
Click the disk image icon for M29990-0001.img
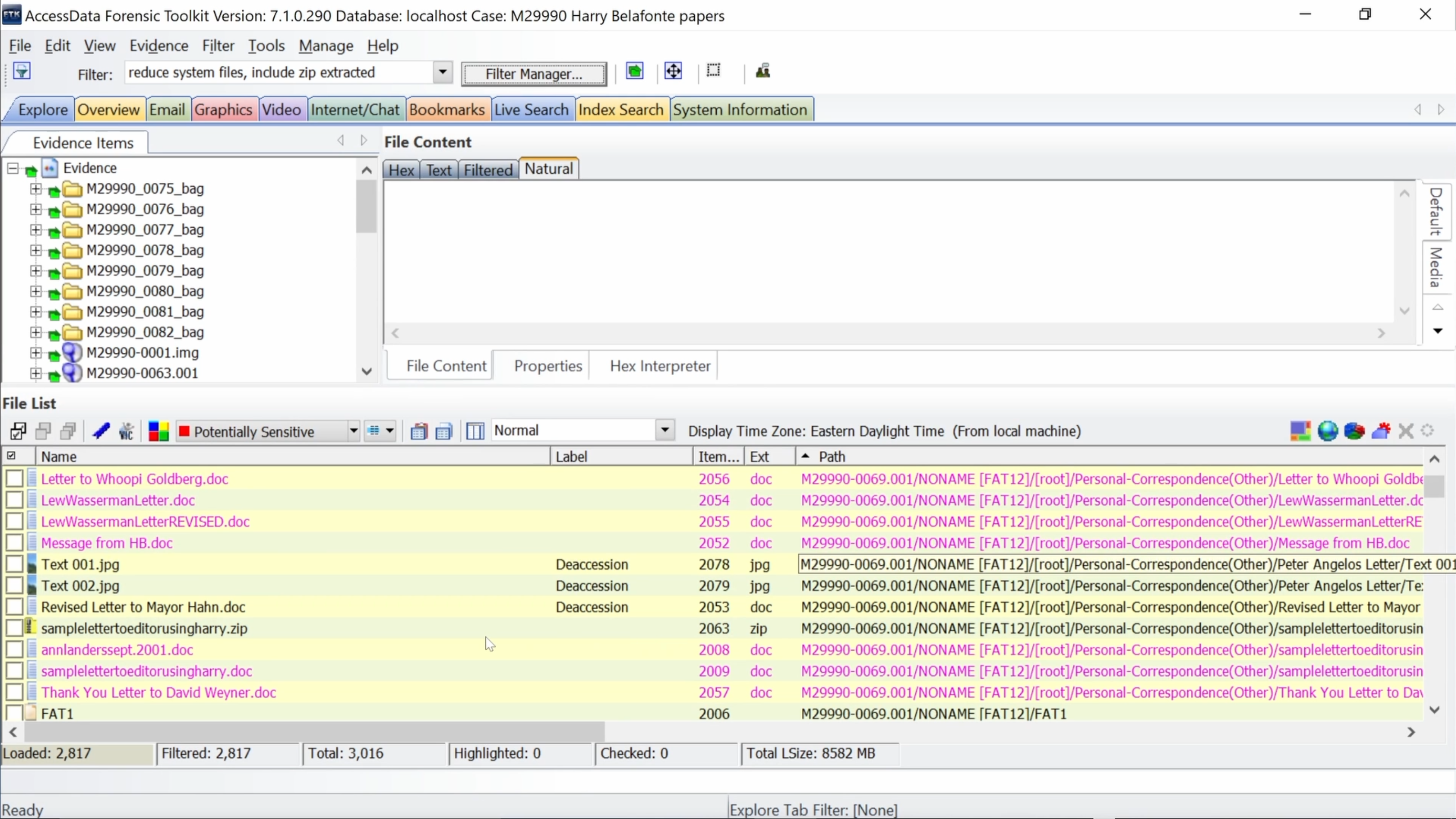coord(72,352)
